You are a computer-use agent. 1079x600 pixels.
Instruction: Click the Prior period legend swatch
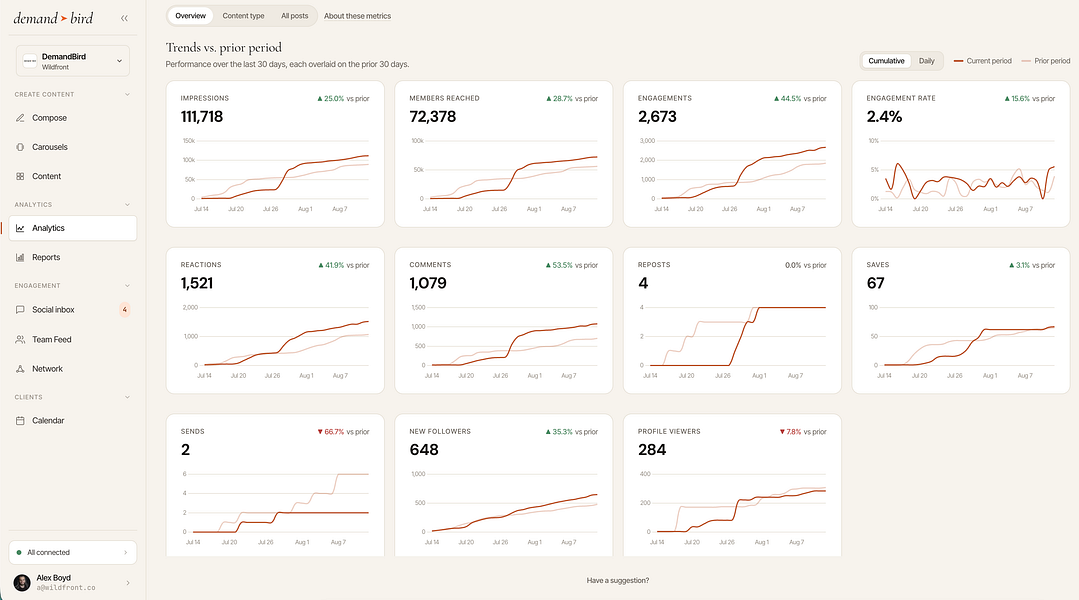[x=1026, y=61]
